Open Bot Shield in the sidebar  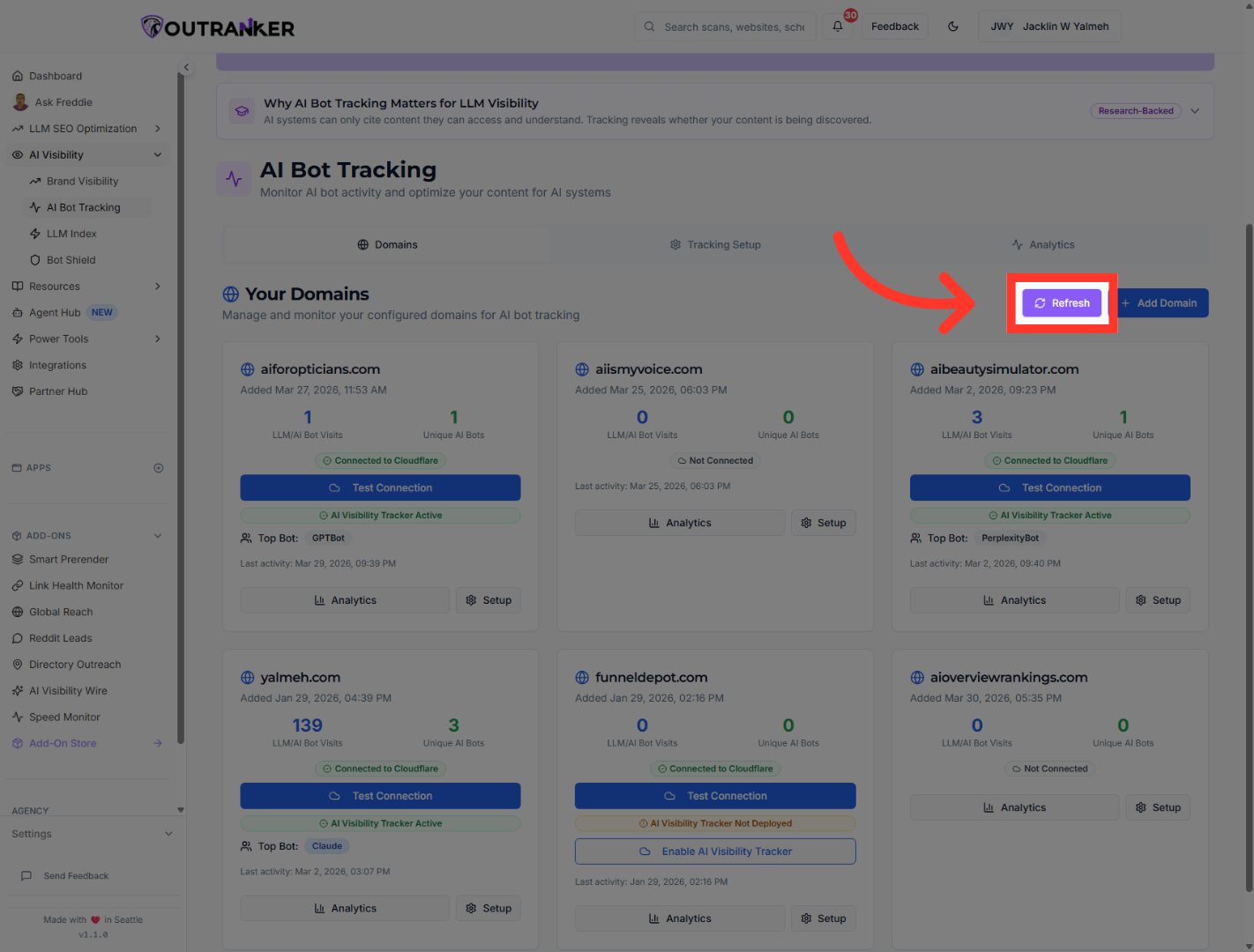coord(72,259)
